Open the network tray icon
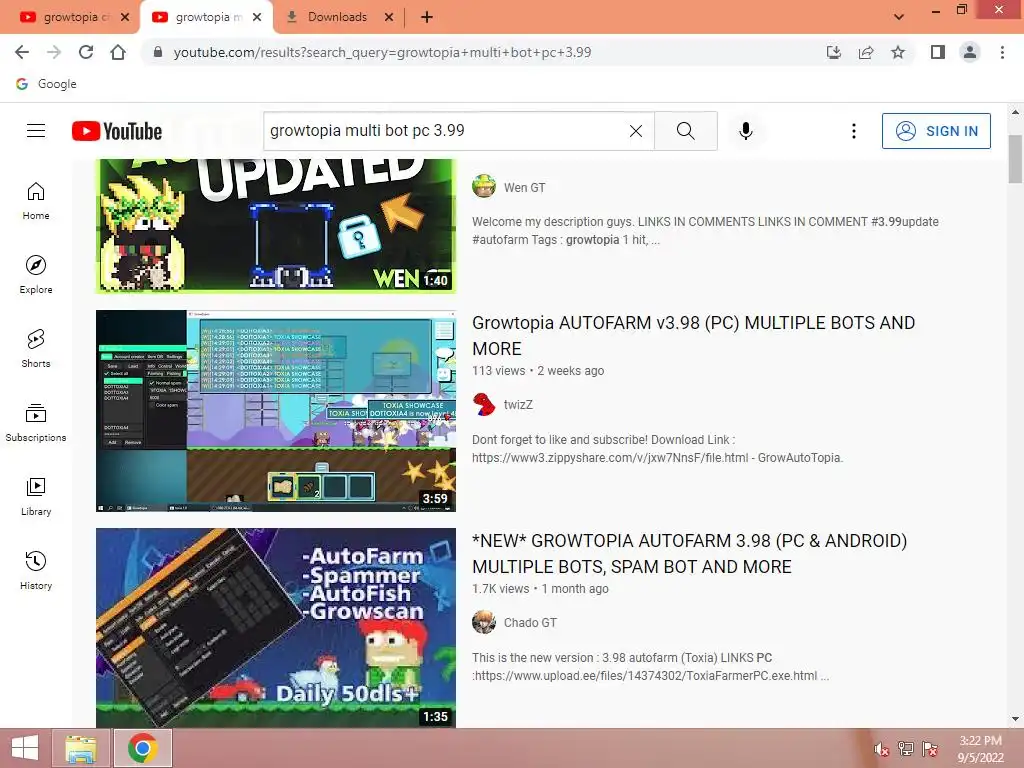The image size is (1024, 768). (x=905, y=749)
